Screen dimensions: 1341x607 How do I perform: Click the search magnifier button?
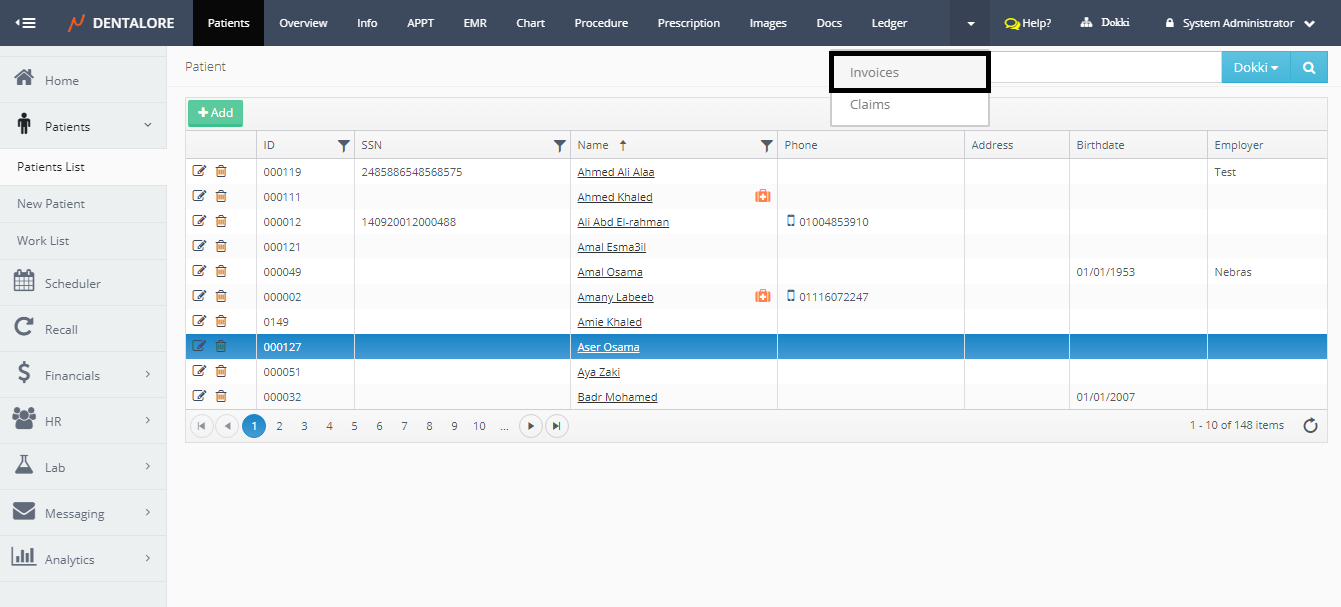(1308, 67)
